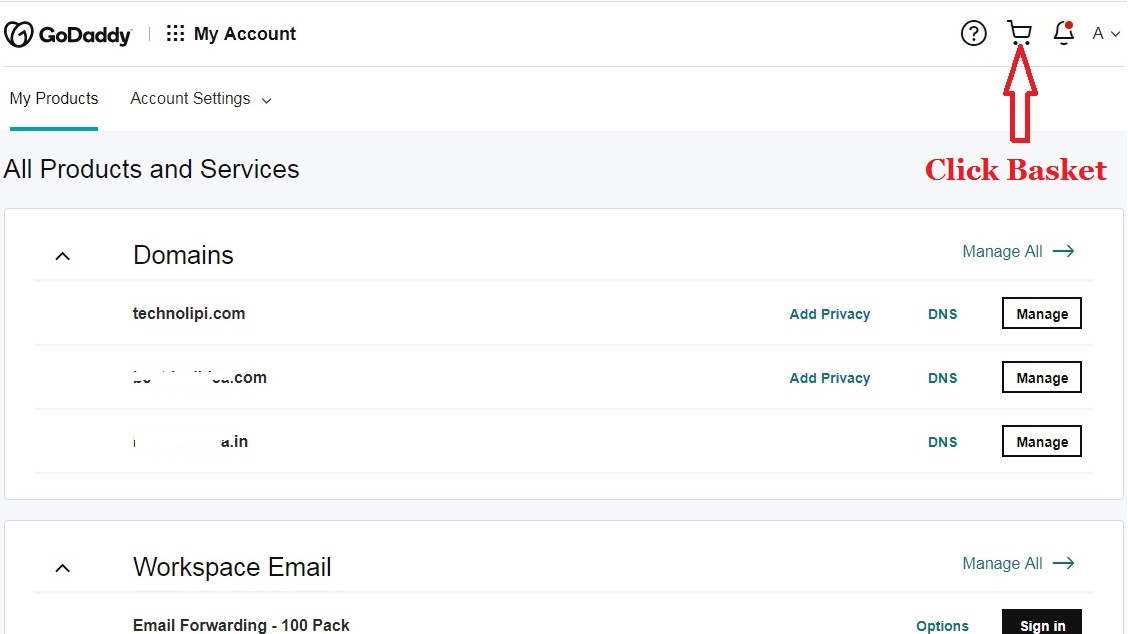The image size is (1128, 634).
Task: Click the My Account header label
Action: coord(245,34)
